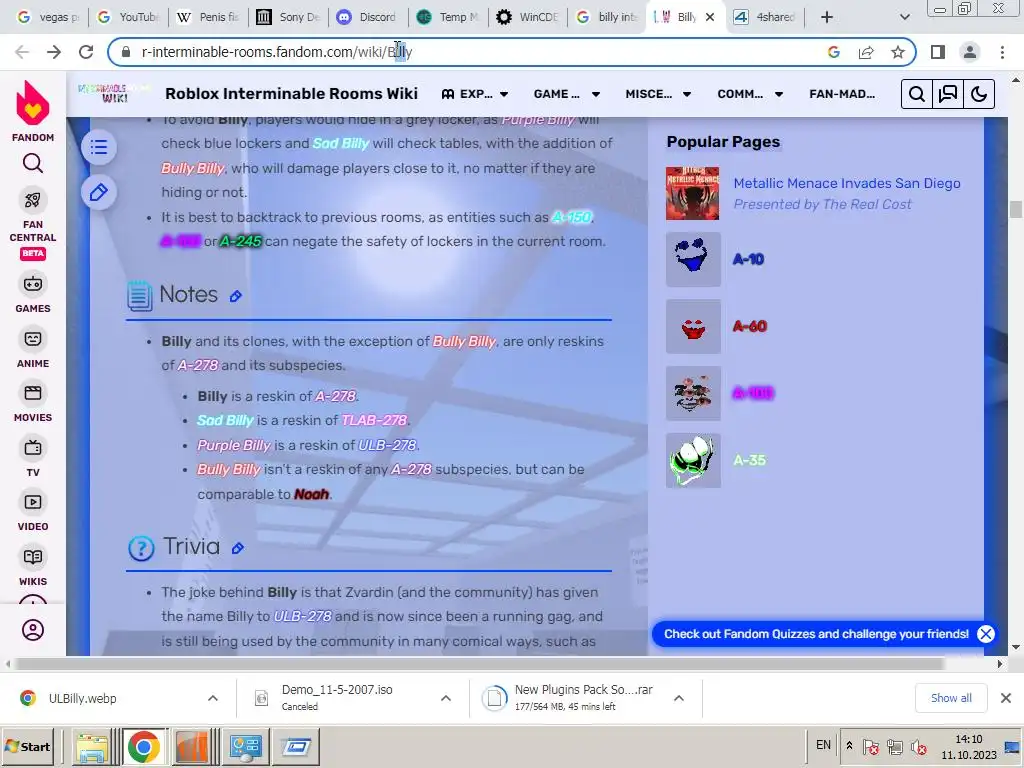
Task: Show hidden system tray icons
Action: coord(849,745)
